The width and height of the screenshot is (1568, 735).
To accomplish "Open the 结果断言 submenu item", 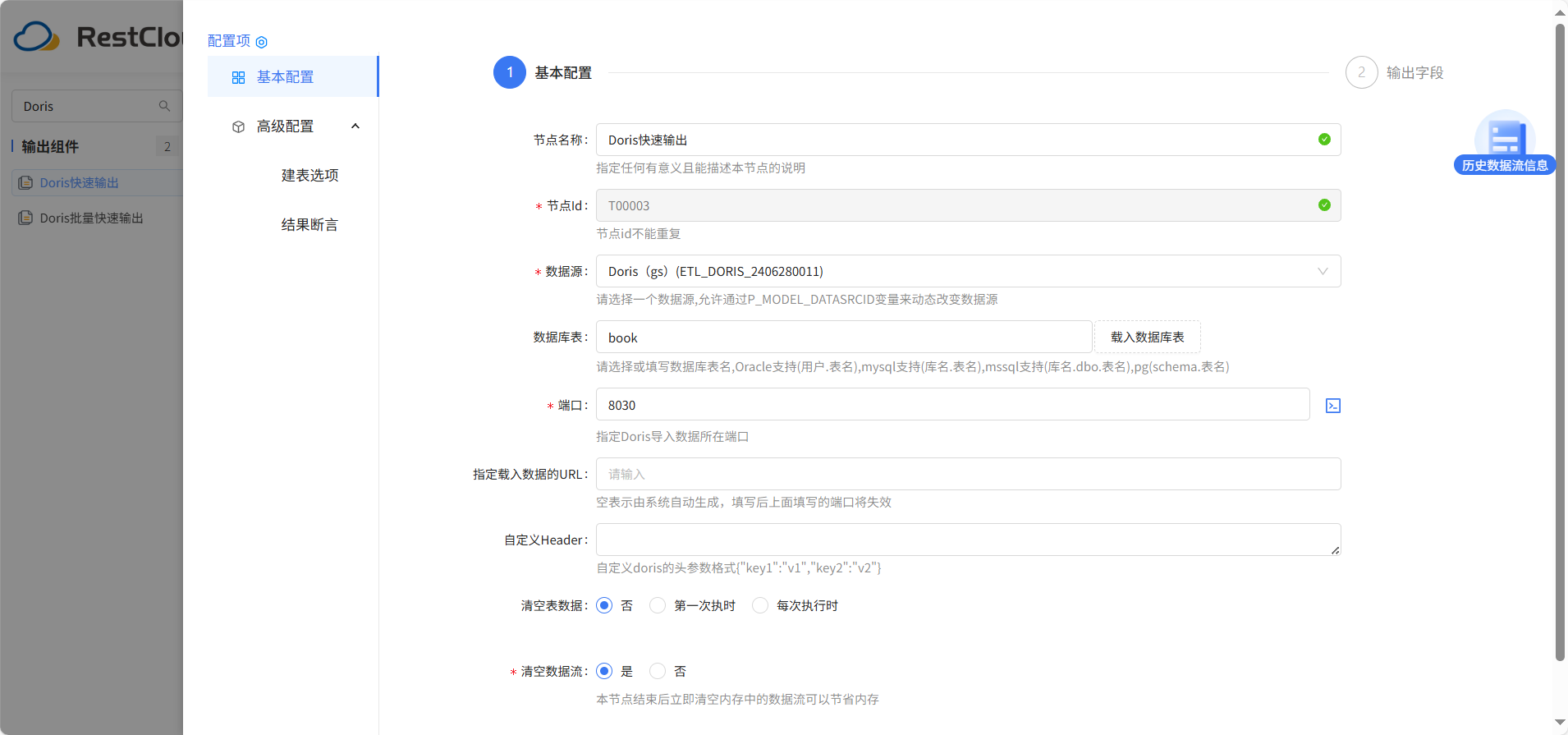I will pyautogui.click(x=309, y=225).
